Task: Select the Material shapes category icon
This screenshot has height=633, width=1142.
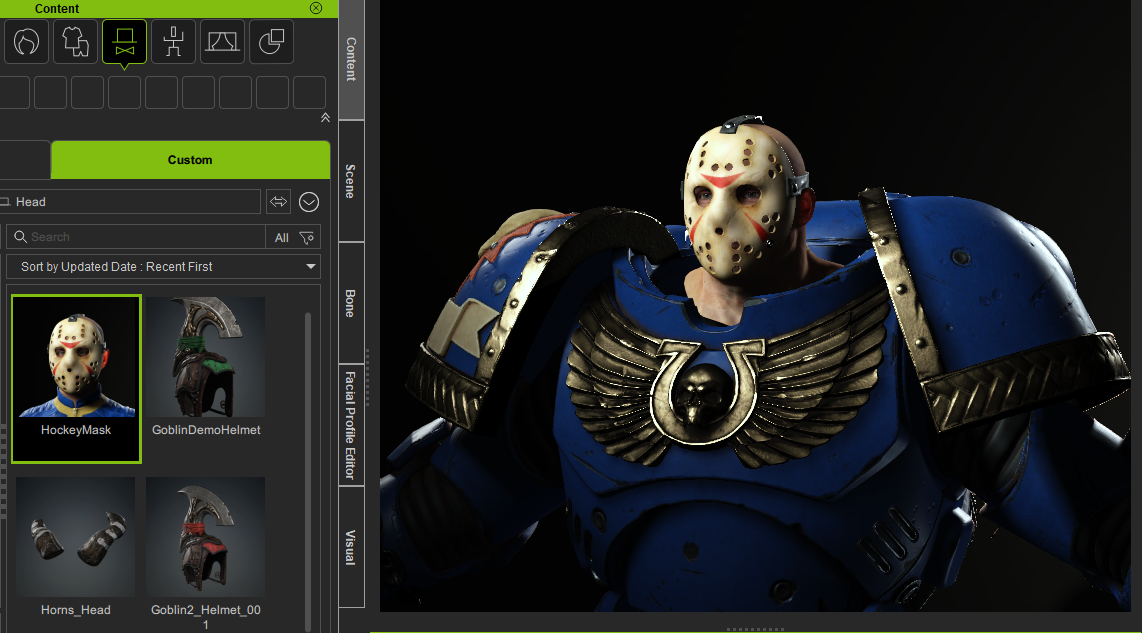Action: pos(271,42)
